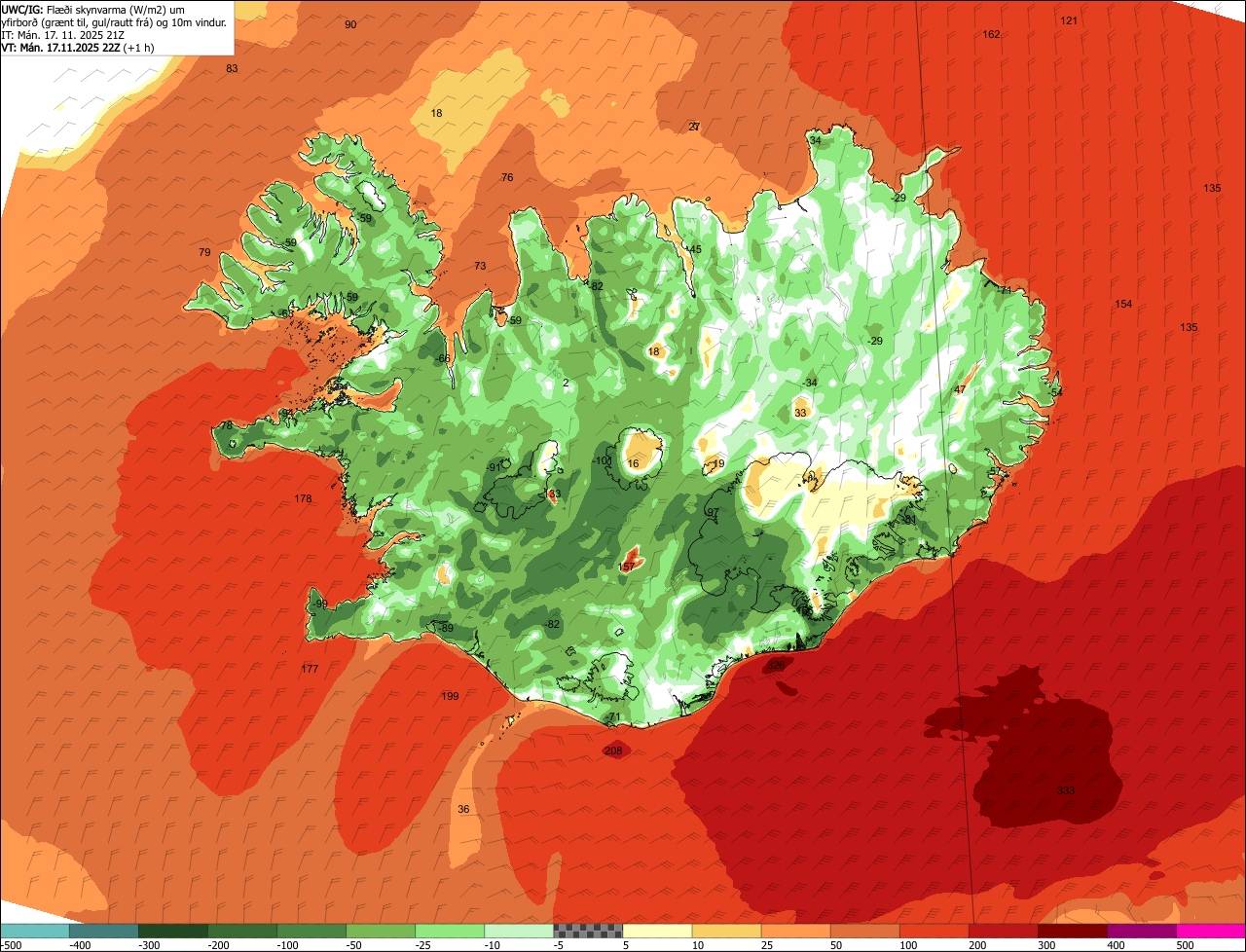1246x952 pixels.
Task: Click the map value 54 on the east coast
Action: (x=1056, y=391)
